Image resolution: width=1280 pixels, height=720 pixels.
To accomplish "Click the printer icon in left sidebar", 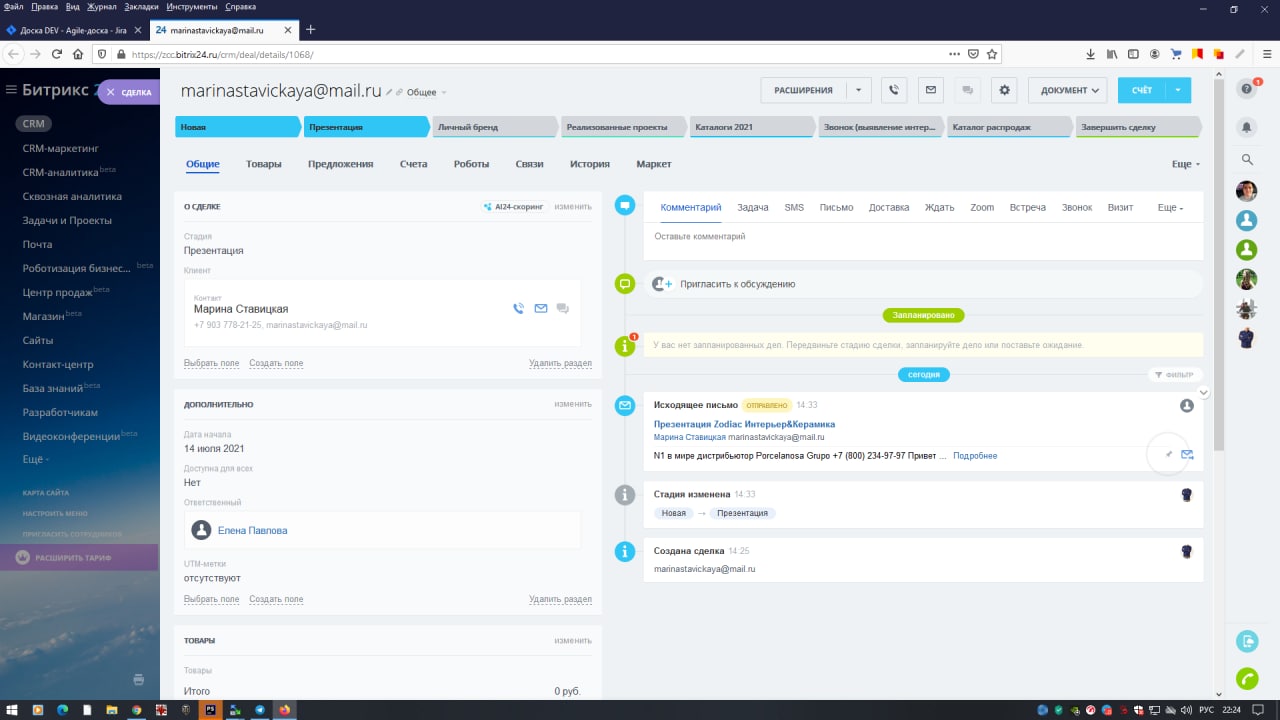I will pos(139,680).
